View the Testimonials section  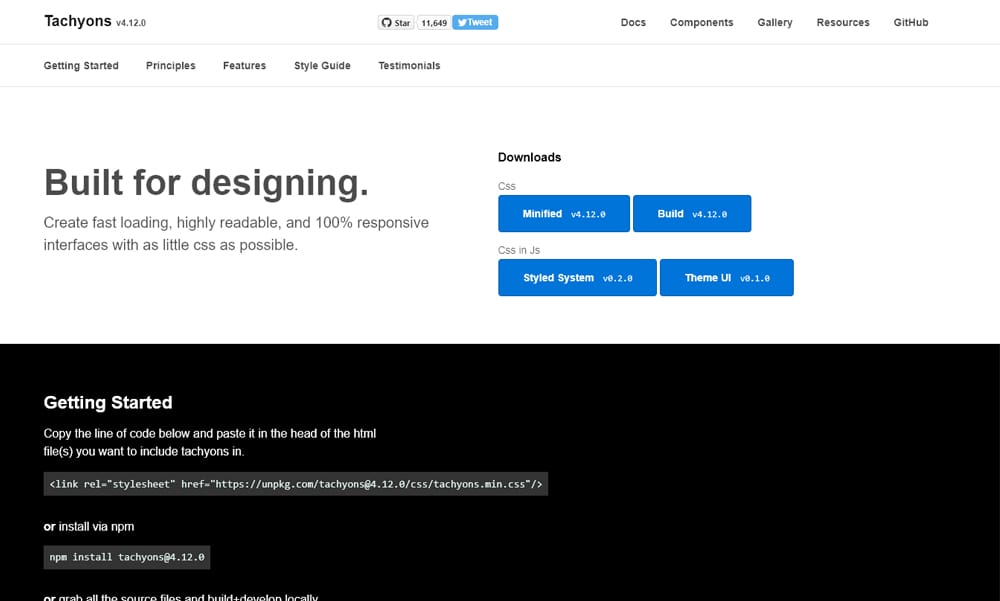[x=409, y=66]
